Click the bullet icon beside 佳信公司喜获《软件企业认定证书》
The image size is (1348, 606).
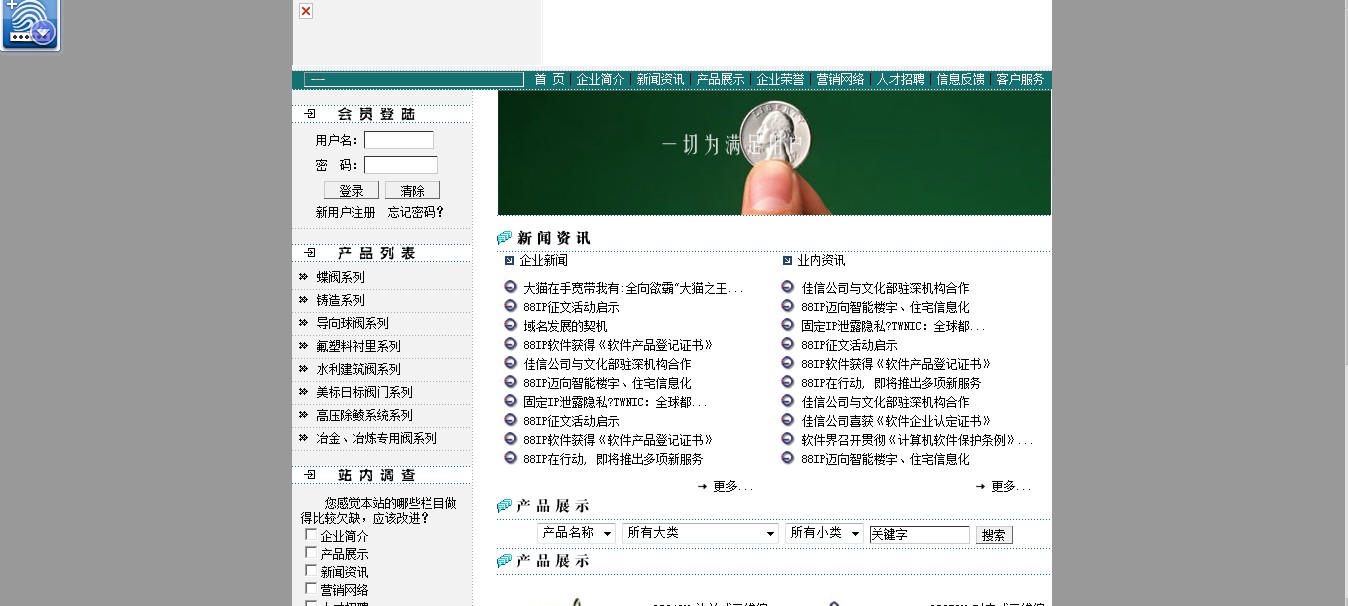point(789,421)
